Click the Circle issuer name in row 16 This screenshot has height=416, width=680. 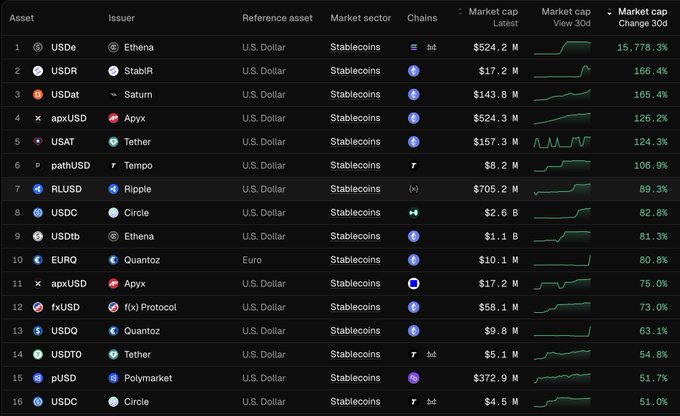tap(136, 402)
